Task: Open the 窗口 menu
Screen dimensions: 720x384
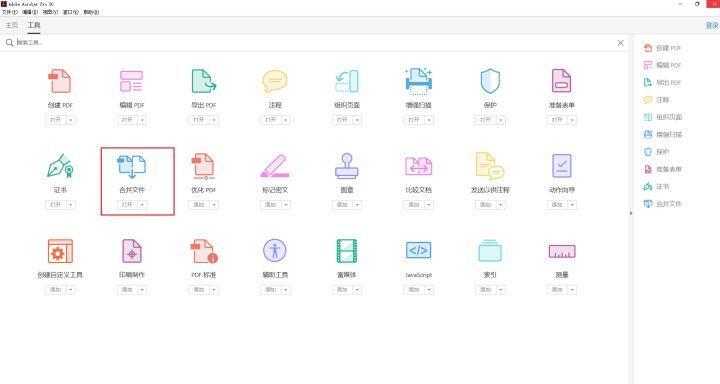Action: point(70,12)
